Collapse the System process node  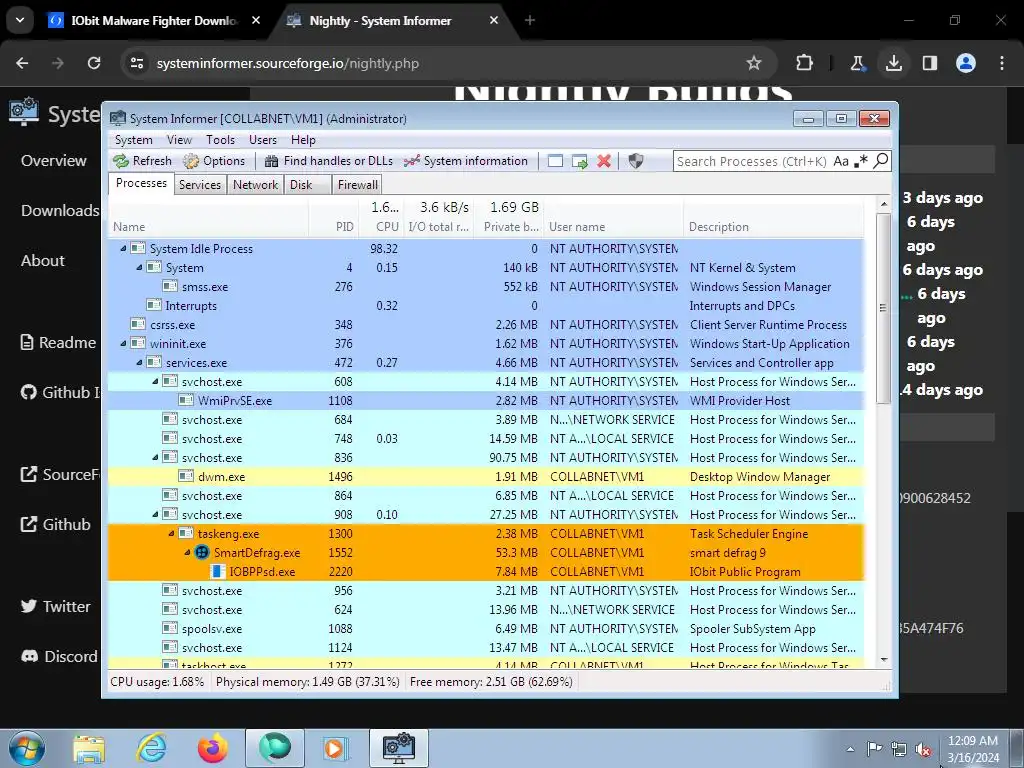click(139, 268)
